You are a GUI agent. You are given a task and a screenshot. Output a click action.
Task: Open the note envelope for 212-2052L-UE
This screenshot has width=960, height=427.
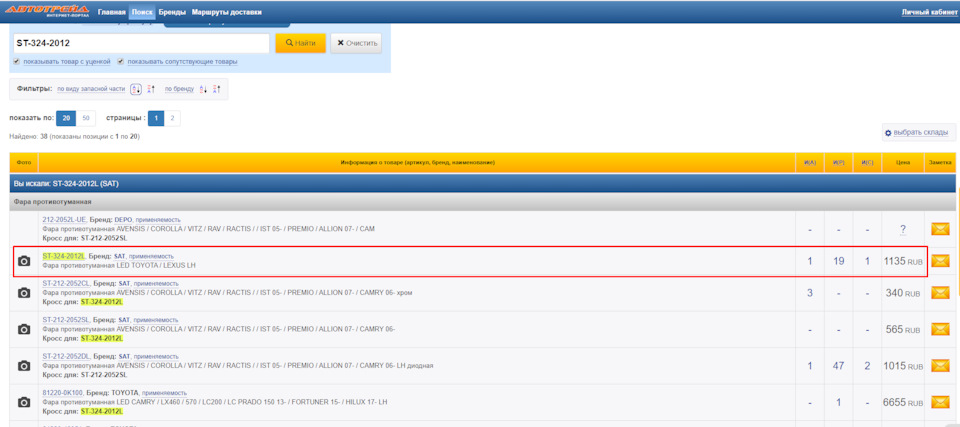point(940,229)
